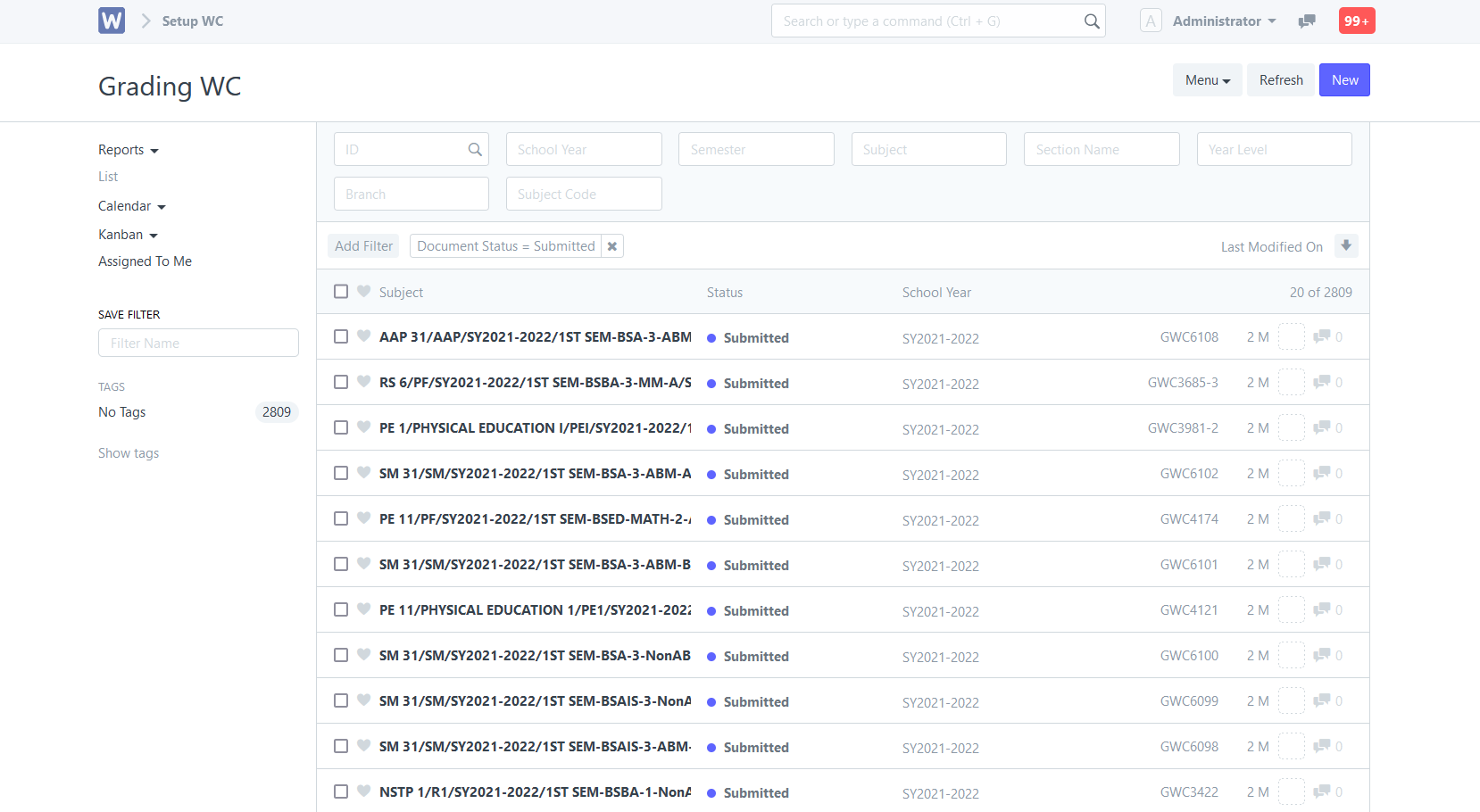The height and width of the screenshot is (812, 1480).
Task: Expand the Menu dropdown button
Action: (1208, 80)
